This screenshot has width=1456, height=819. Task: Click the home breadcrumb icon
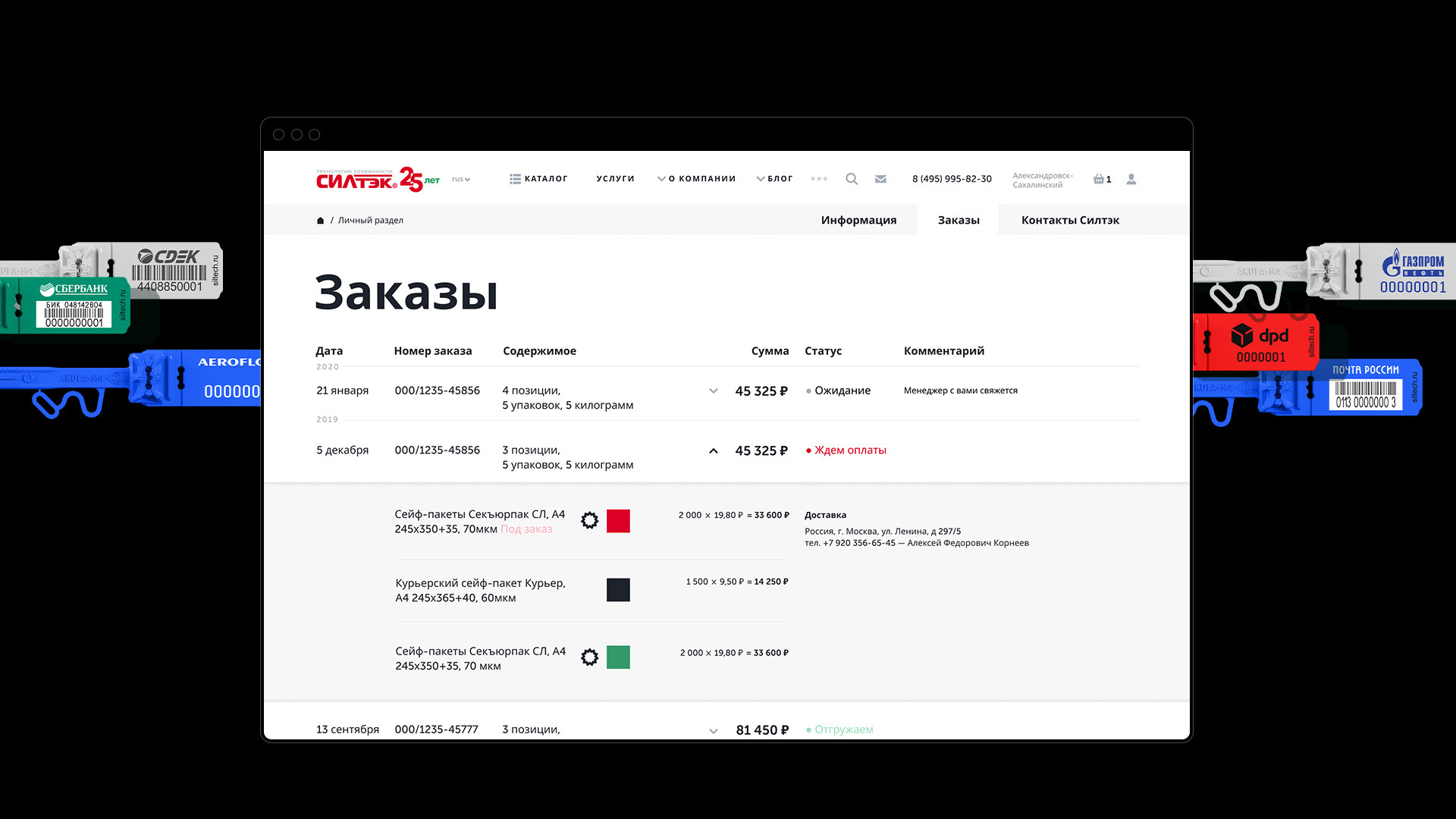[x=320, y=221]
